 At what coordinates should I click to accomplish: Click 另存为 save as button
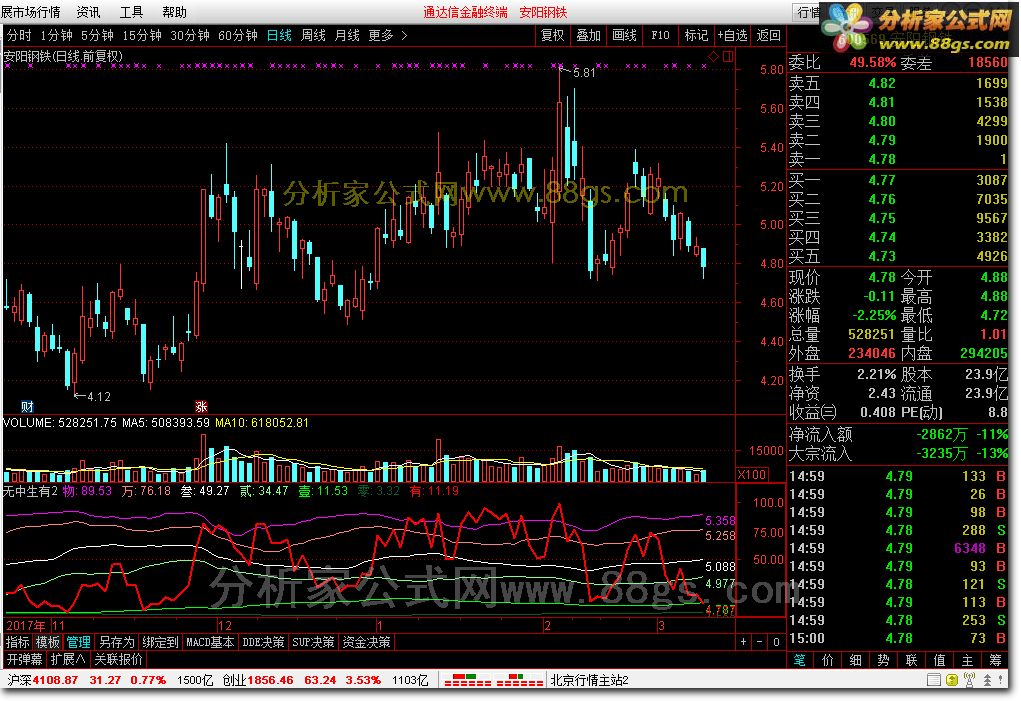tap(117, 642)
